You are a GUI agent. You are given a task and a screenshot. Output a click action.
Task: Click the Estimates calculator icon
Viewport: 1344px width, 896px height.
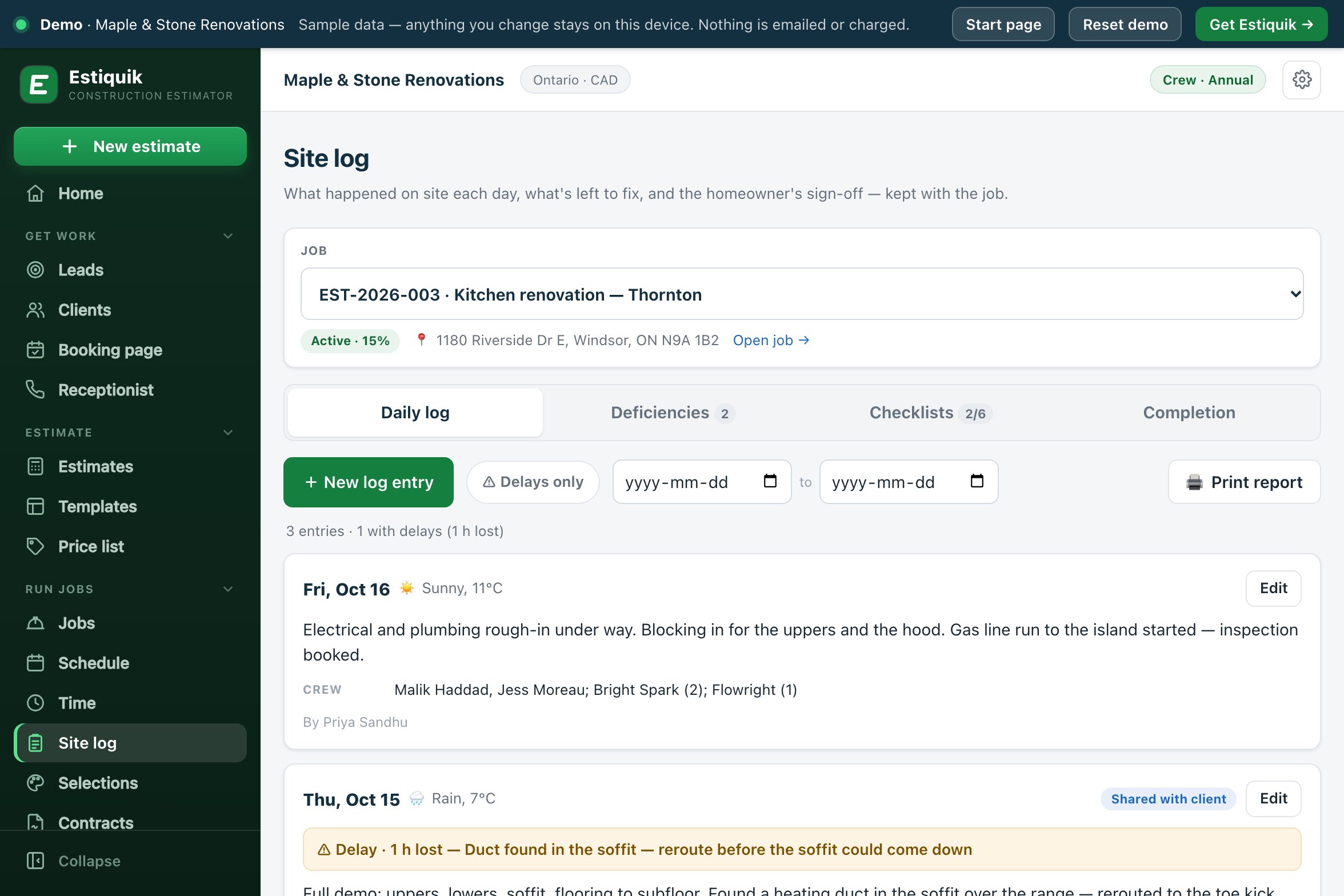35,466
